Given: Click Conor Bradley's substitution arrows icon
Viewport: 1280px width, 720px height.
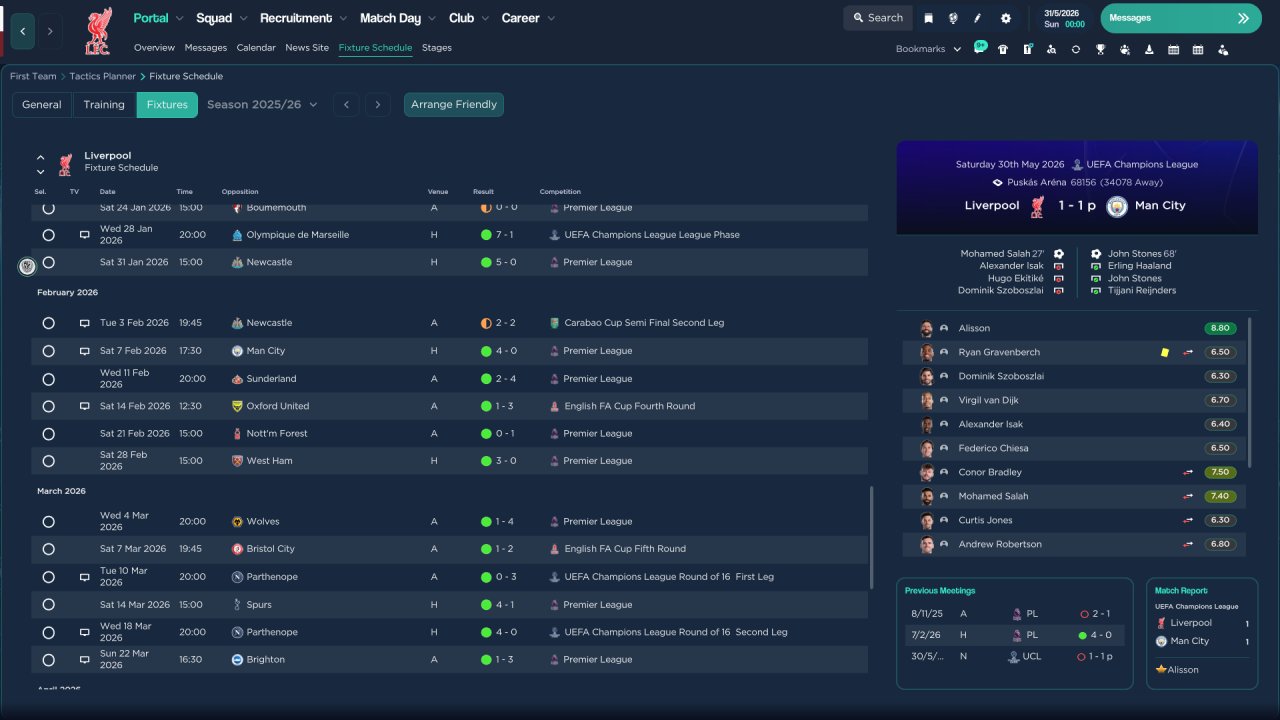Looking at the screenshot, I should (1188, 472).
